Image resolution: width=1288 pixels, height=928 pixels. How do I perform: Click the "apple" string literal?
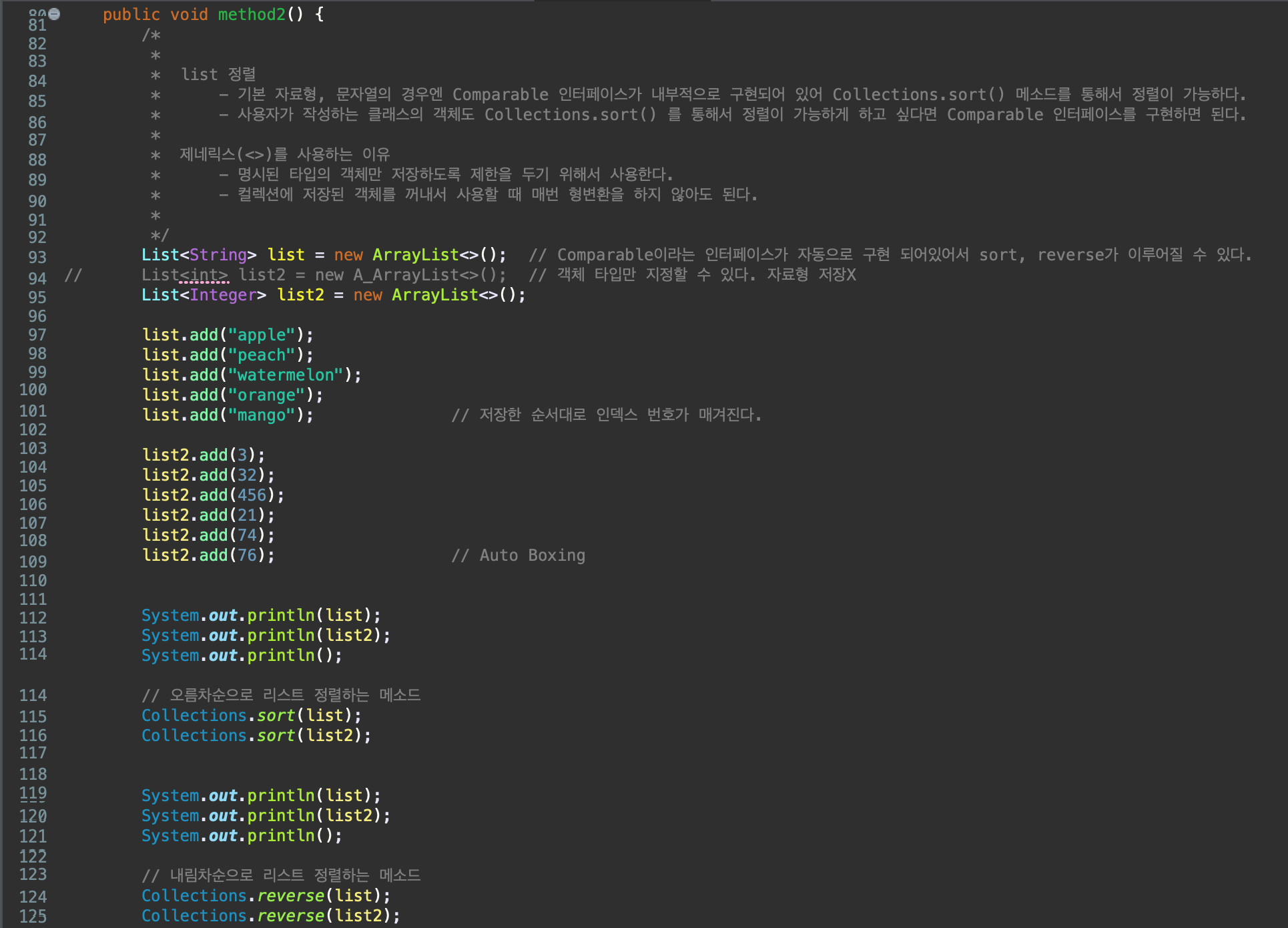(262, 335)
